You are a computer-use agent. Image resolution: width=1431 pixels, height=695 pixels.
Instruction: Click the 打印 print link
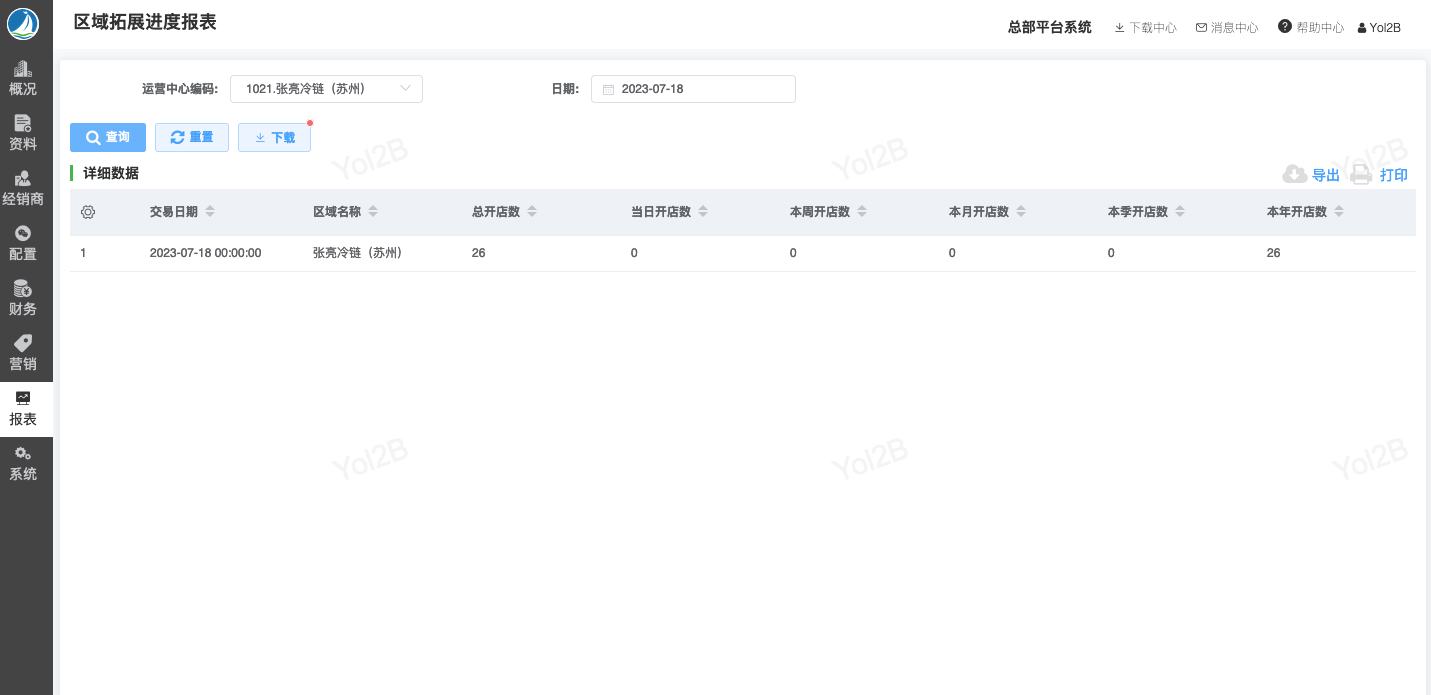pos(1394,175)
